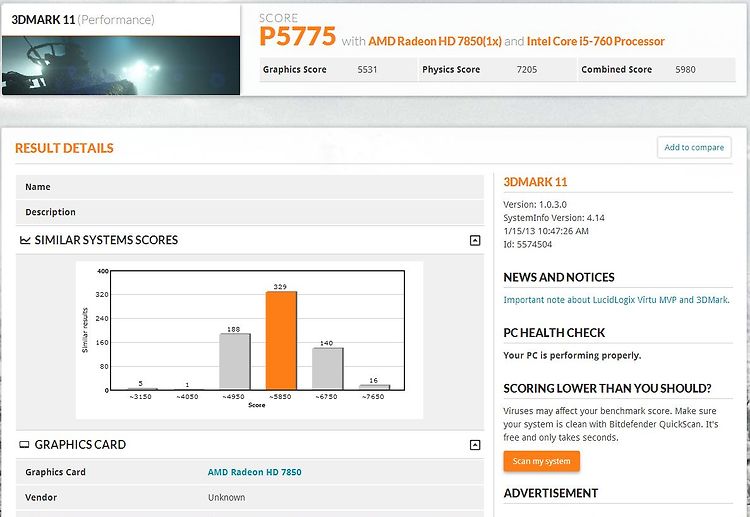Image resolution: width=750 pixels, height=517 pixels.
Task: Click the Scan my system button
Action: point(541,461)
